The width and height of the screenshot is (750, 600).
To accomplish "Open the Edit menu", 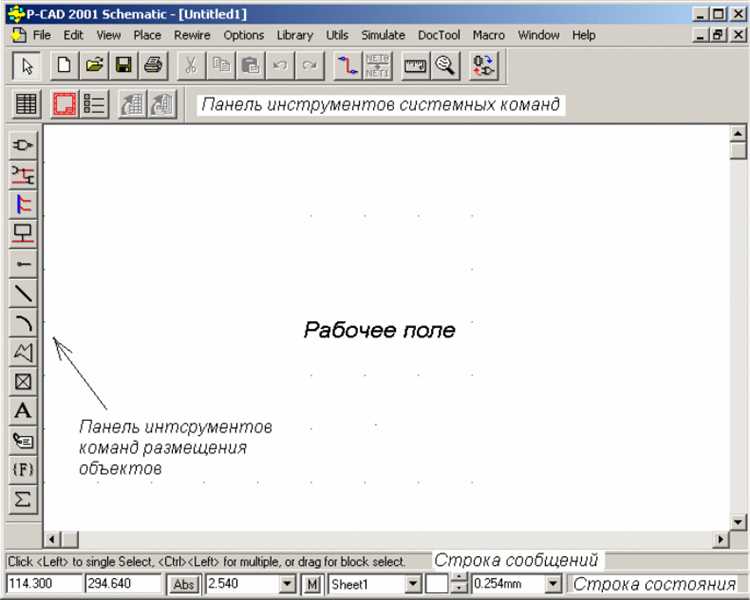I will coord(73,35).
